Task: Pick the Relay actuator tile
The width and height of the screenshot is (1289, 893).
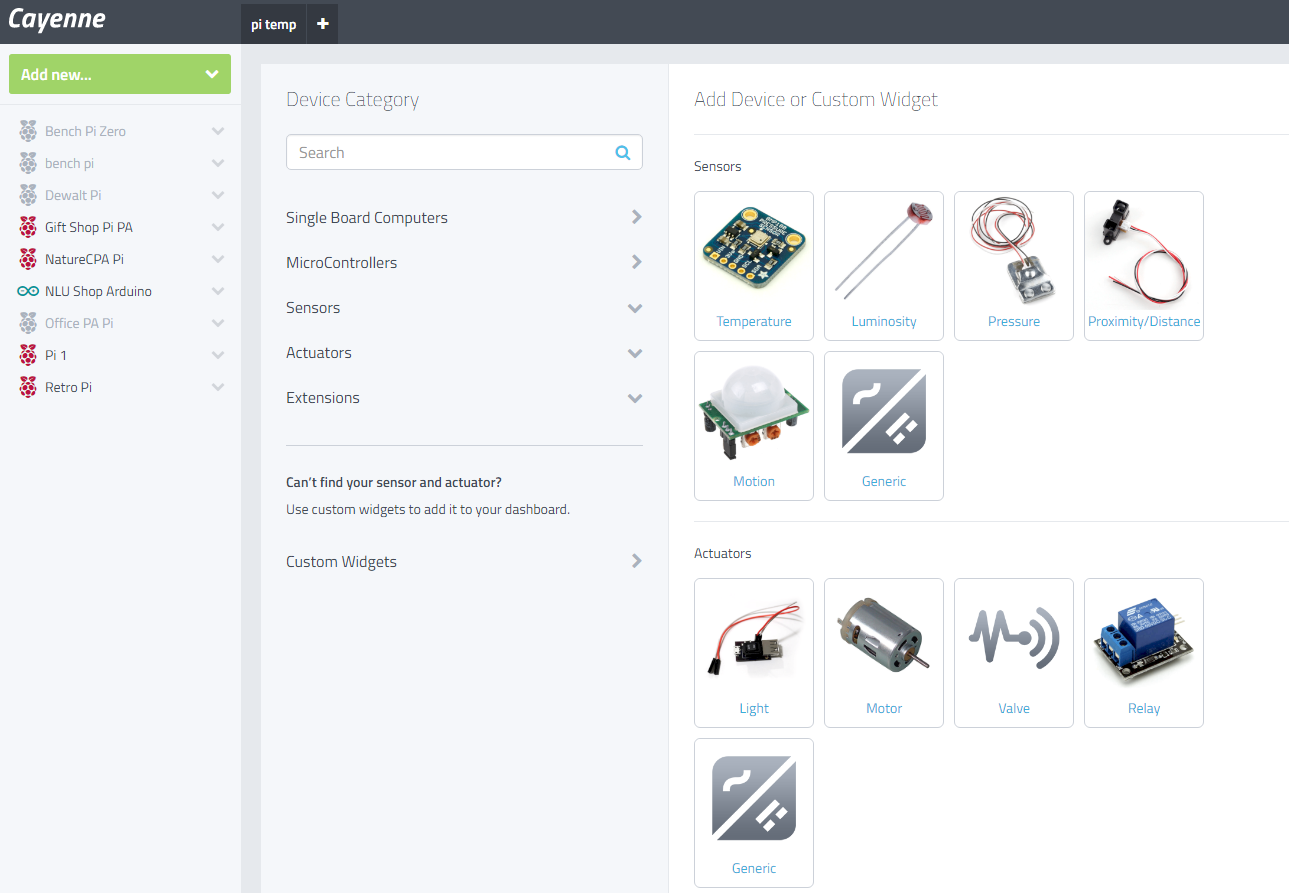Action: click(x=1144, y=653)
